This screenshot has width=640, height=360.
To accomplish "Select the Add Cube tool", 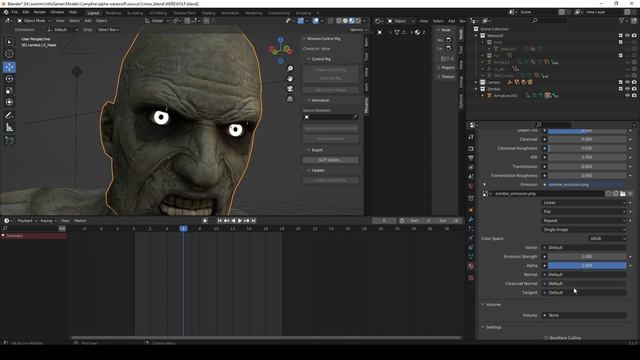I will (x=9, y=141).
